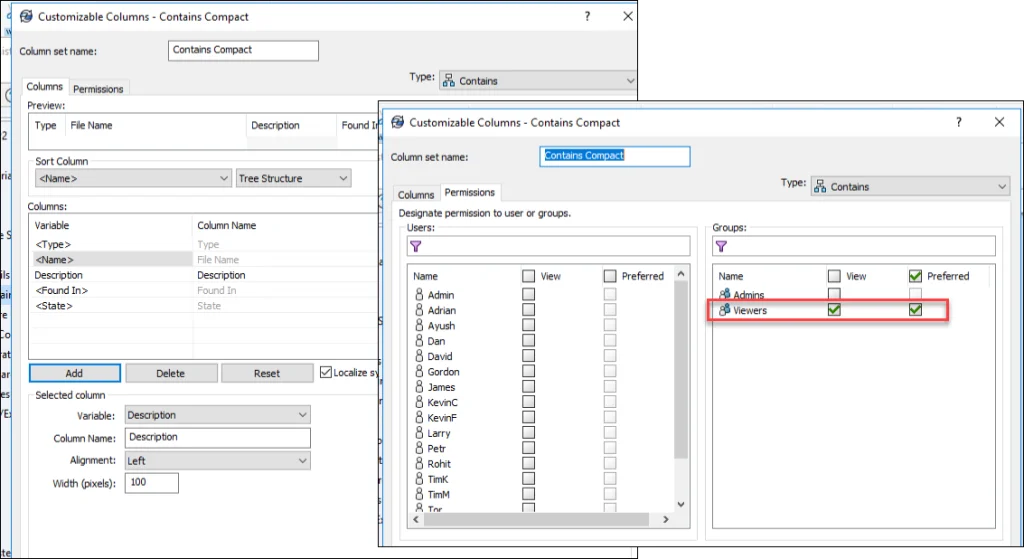Toggle the Localize checkbox next to Reset
This screenshot has height=559, width=1024.
pos(326,373)
